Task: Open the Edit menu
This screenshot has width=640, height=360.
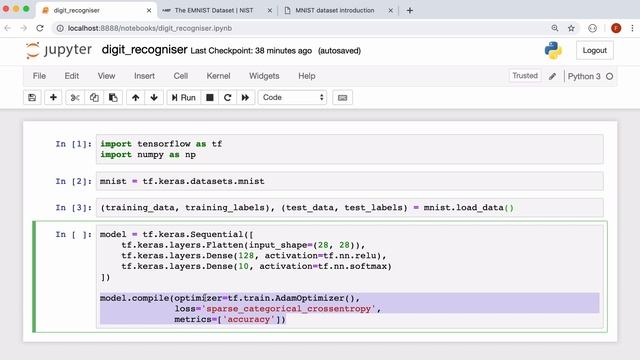Action: (71, 76)
